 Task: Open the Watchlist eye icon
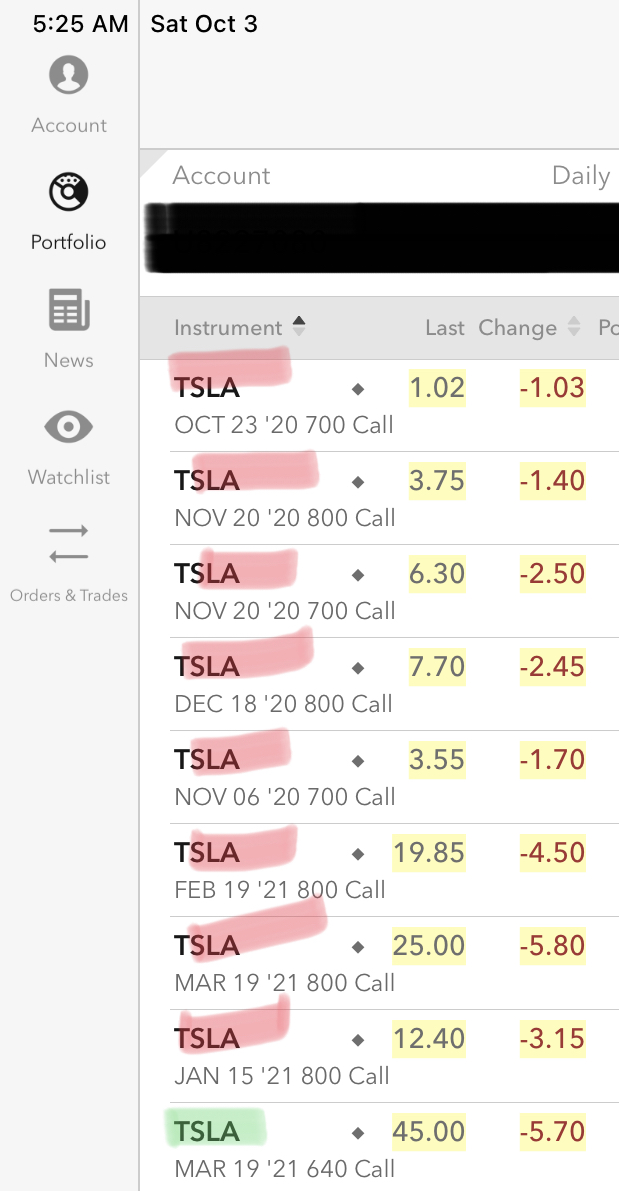[x=69, y=428]
